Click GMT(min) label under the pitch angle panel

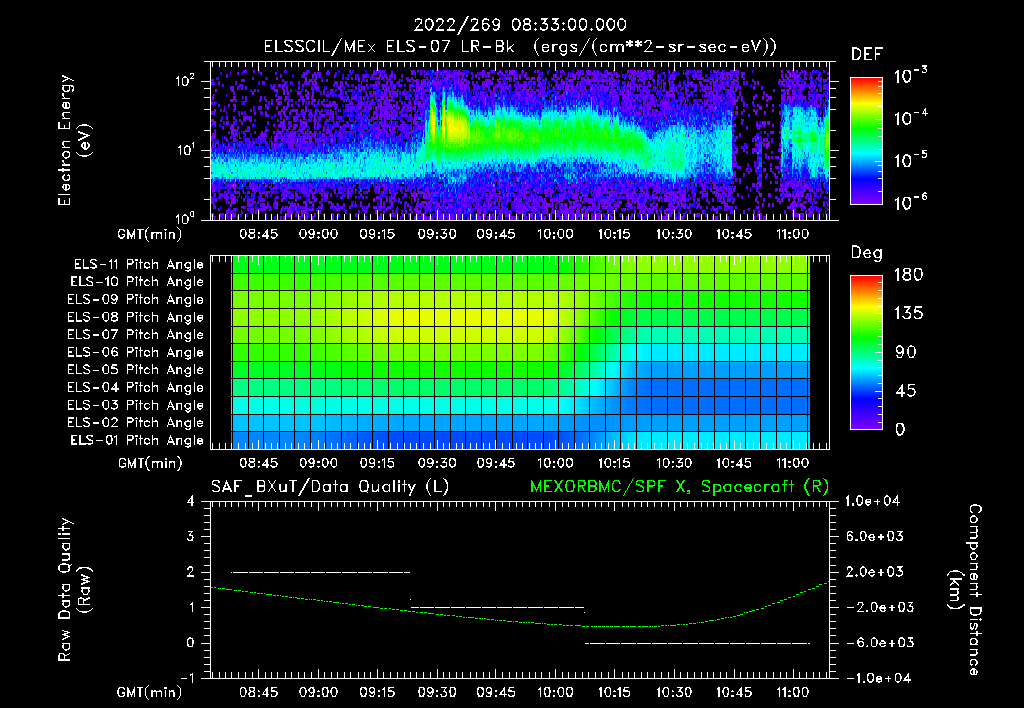[x=150, y=463]
